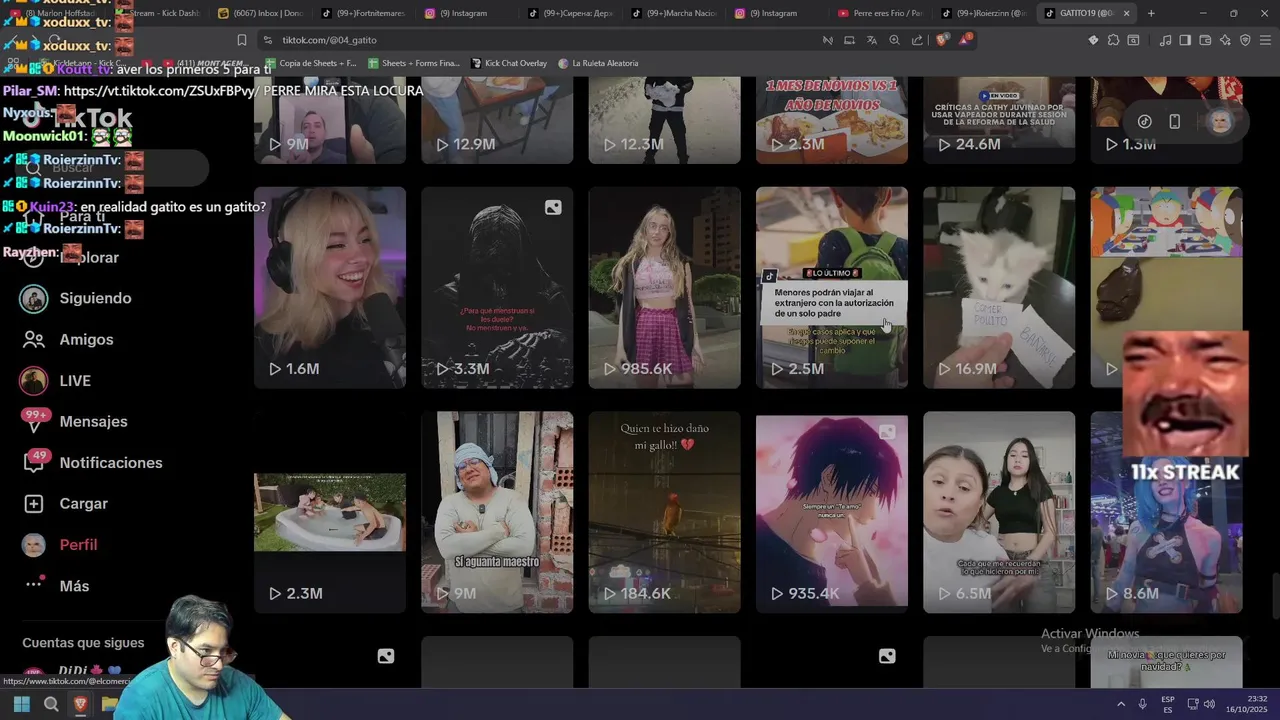Click the share page icon

point(917,40)
